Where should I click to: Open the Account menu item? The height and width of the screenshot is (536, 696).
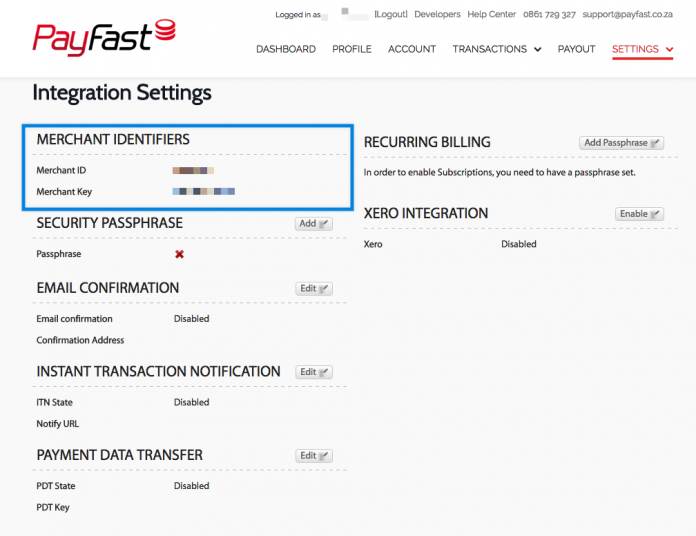point(412,49)
